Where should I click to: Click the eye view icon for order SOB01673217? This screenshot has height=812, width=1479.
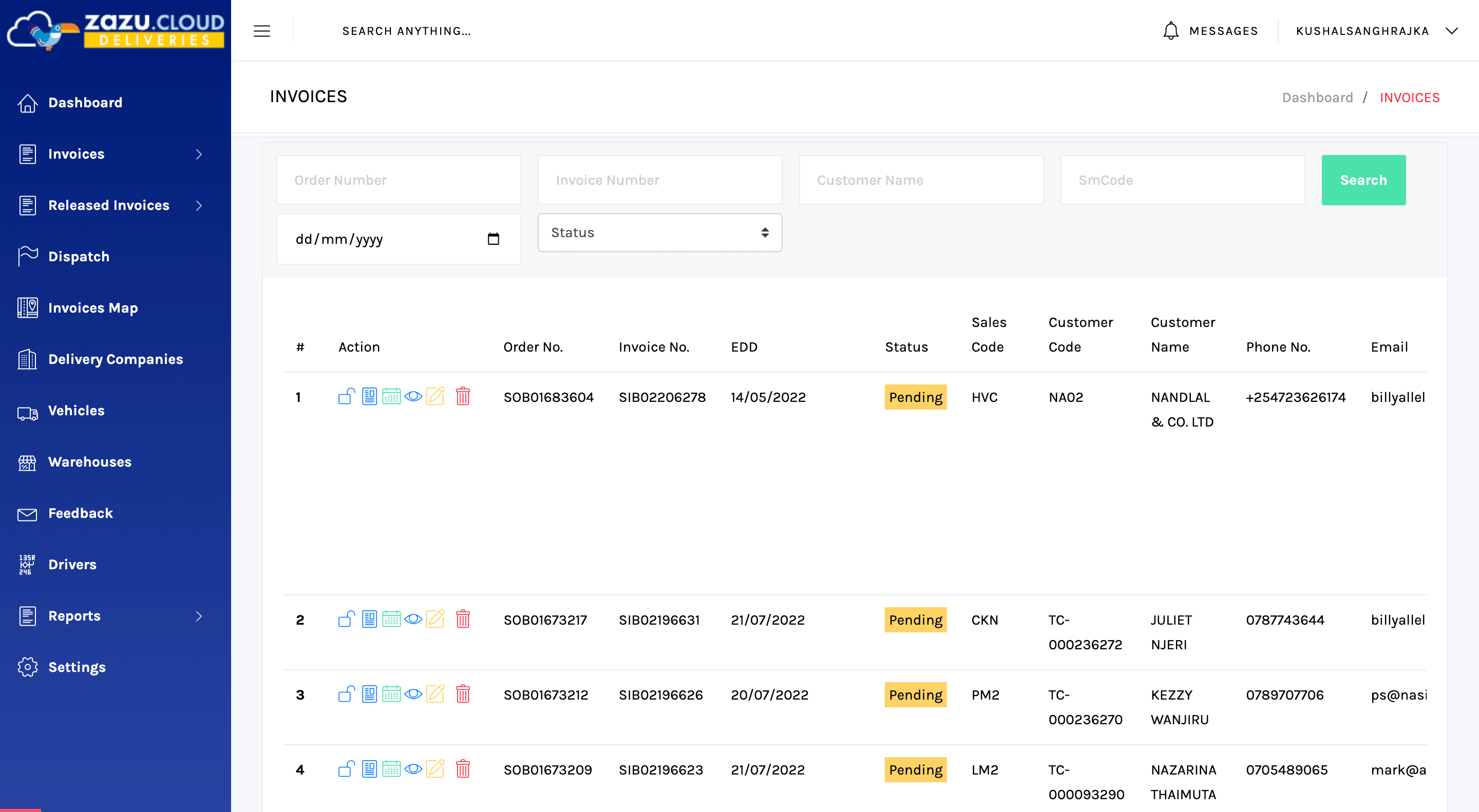pyautogui.click(x=413, y=620)
